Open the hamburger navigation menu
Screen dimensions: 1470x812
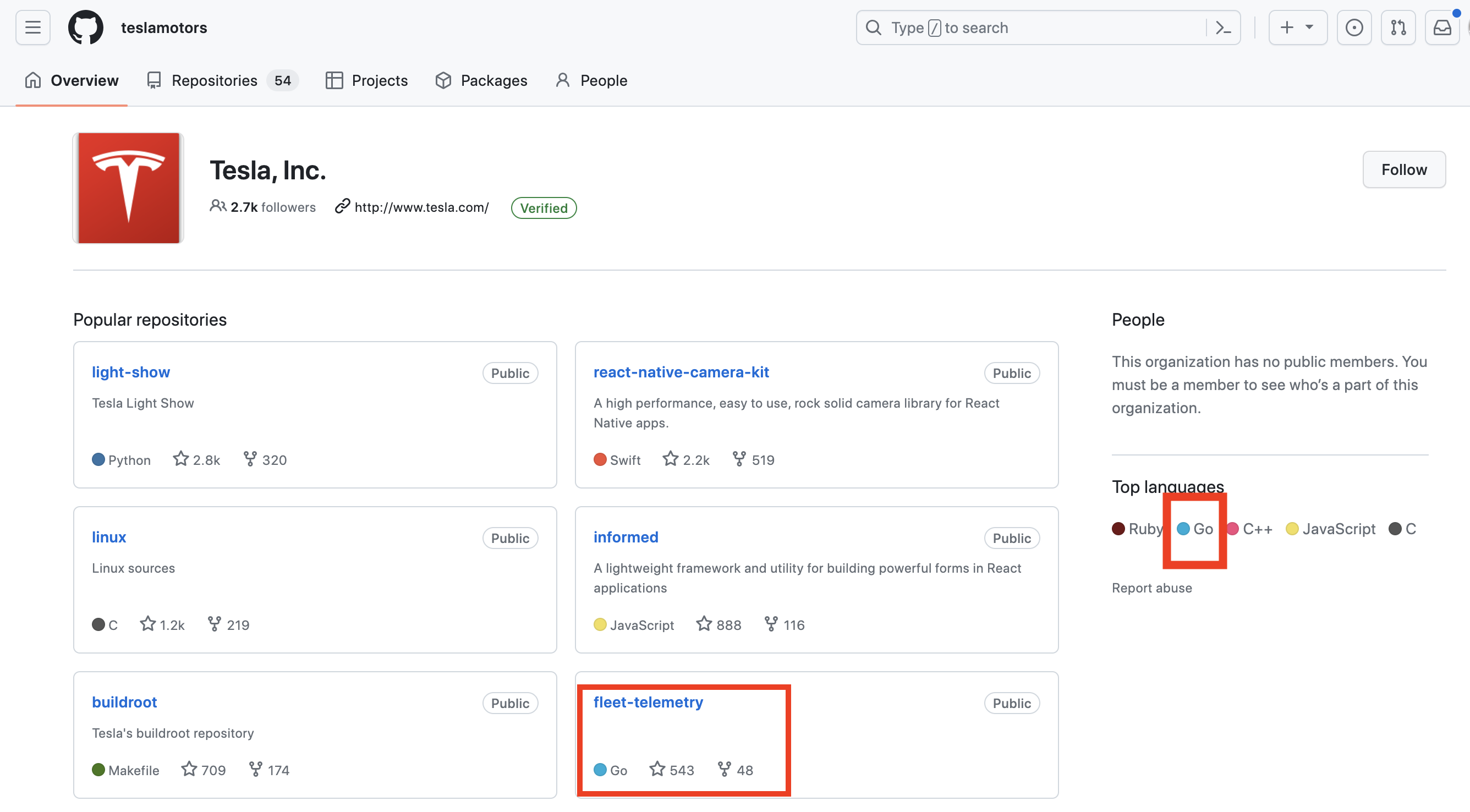point(33,28)
